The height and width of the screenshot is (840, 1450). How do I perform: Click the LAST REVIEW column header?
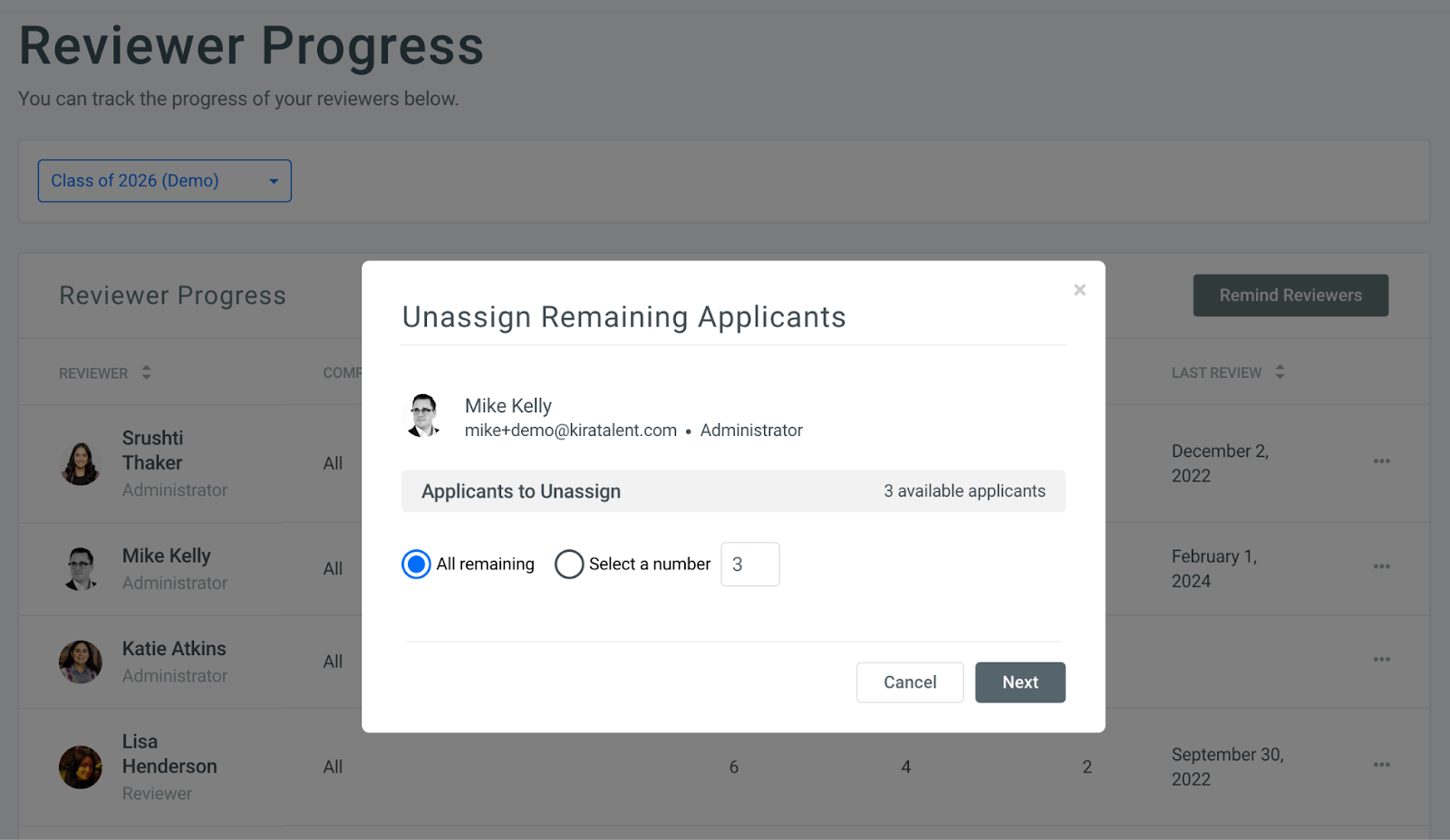(1216, 372)
